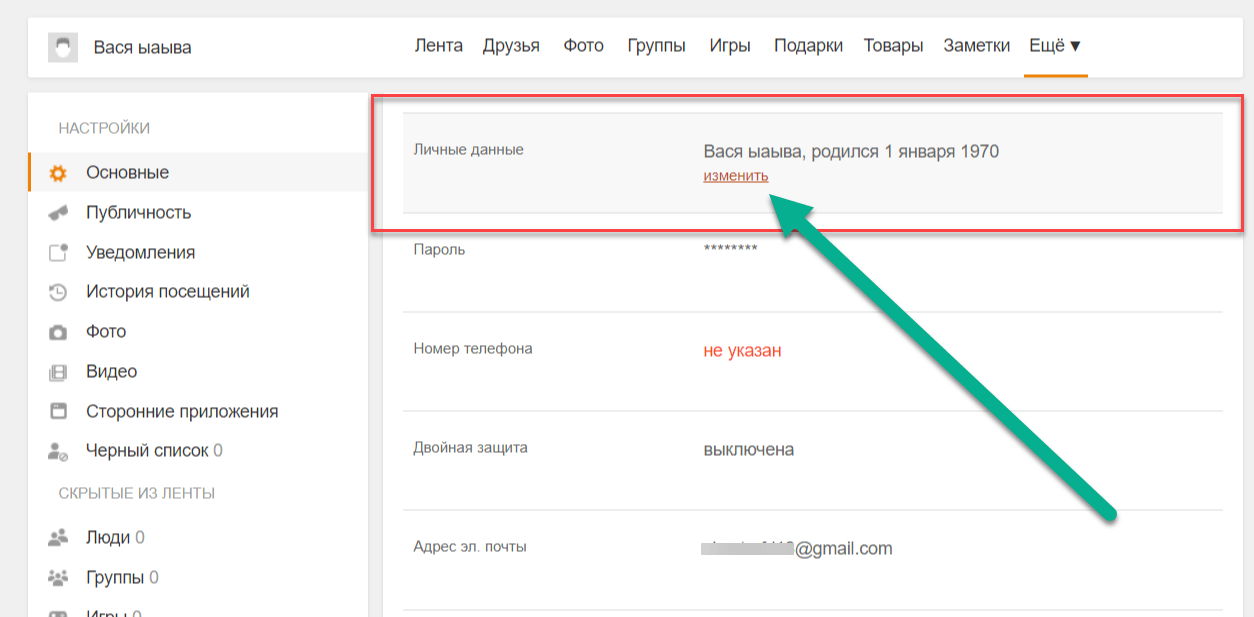Switch to the Фото tab in top navigation
This screenshot has width=1254, height=617.
pos(583,46)
